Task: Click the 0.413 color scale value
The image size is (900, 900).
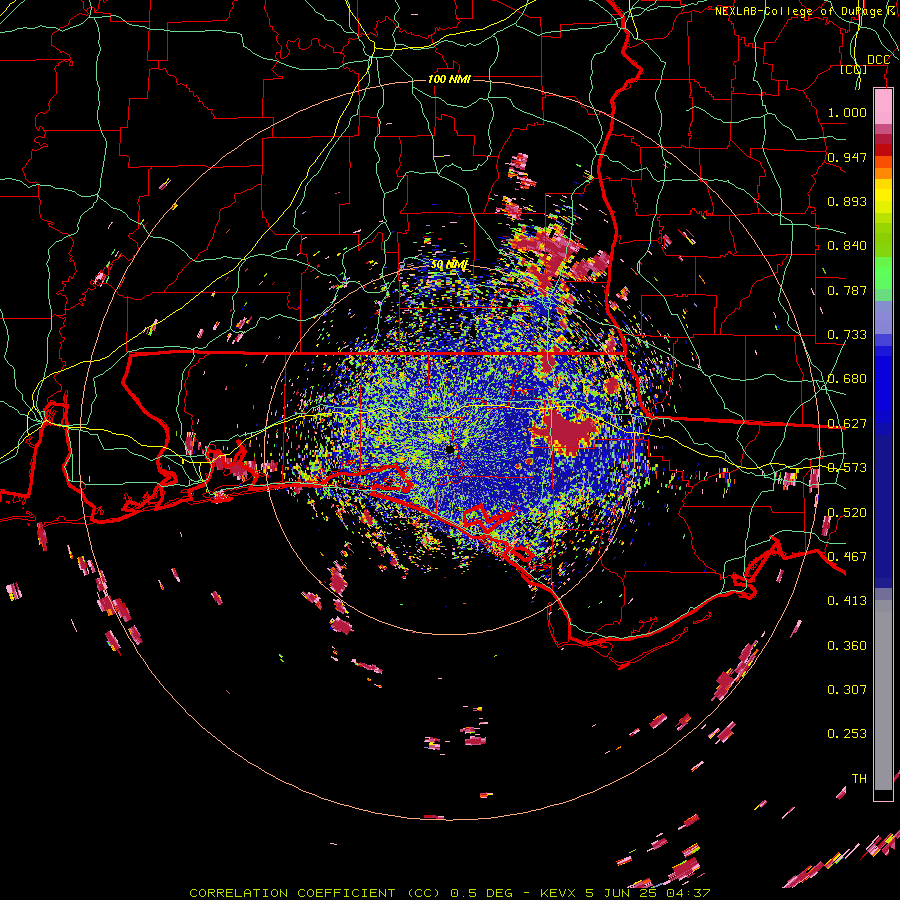Action: (847, 601)
